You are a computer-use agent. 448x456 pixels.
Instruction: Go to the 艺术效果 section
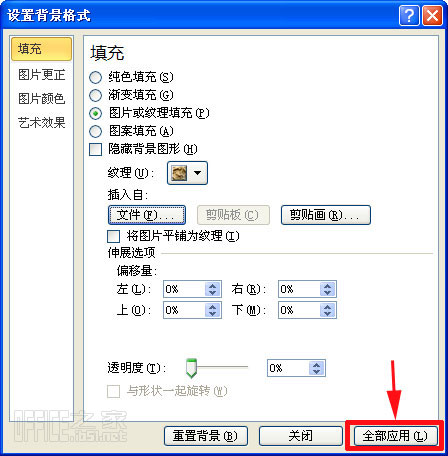click(41, 123)
